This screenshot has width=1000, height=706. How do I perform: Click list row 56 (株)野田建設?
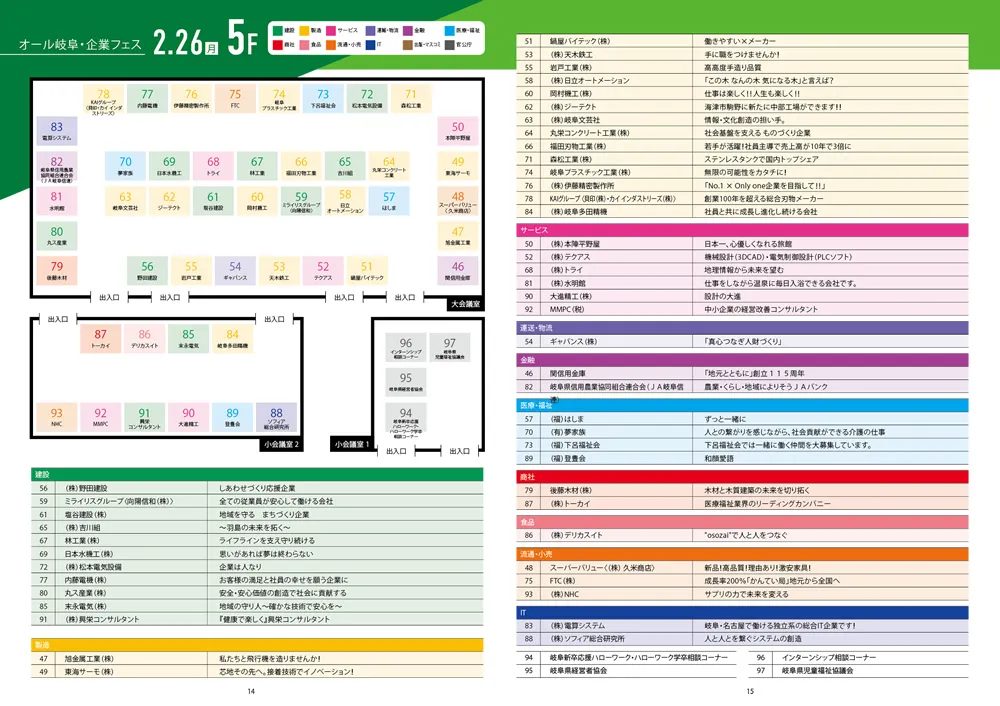pos(257,488)
